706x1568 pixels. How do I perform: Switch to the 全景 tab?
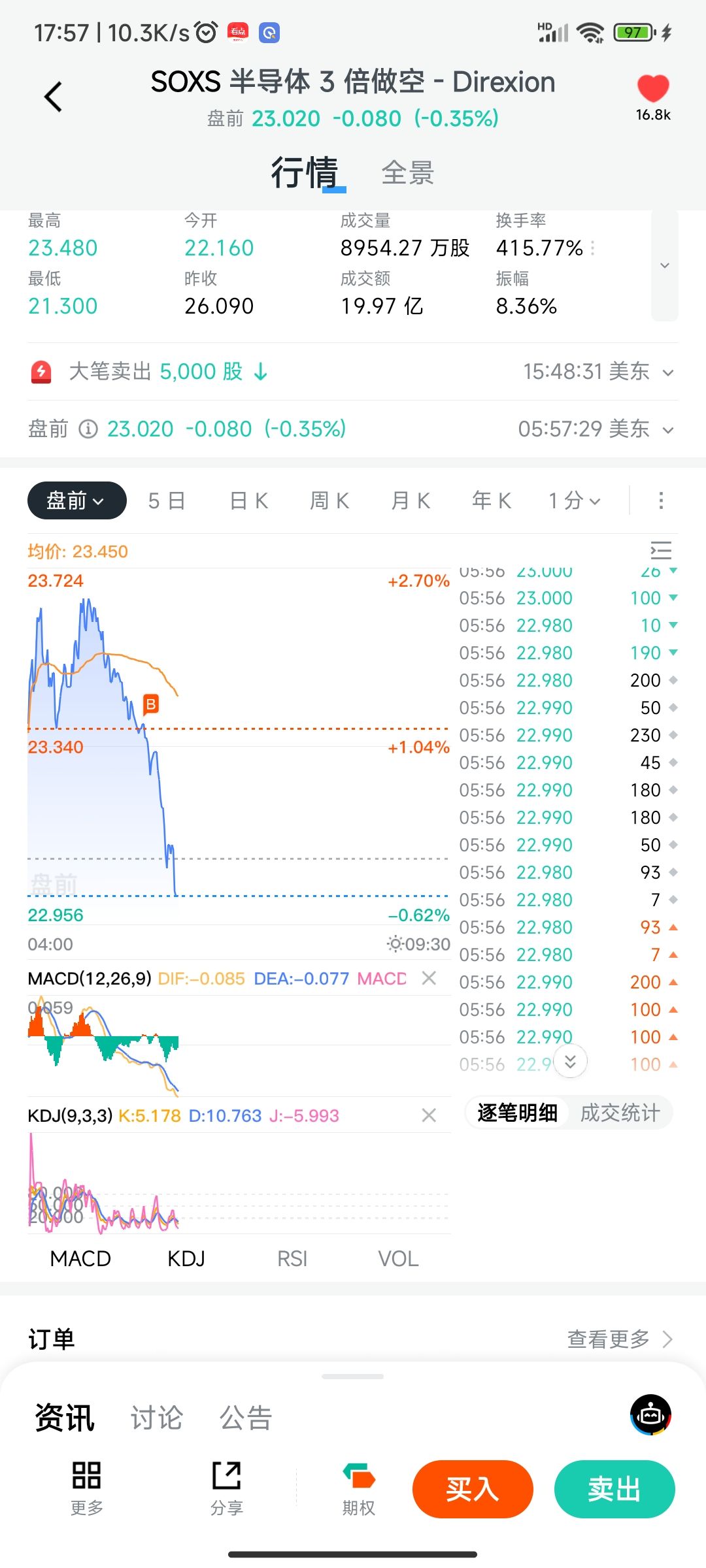pyautogui.click(x=408, y=173)
